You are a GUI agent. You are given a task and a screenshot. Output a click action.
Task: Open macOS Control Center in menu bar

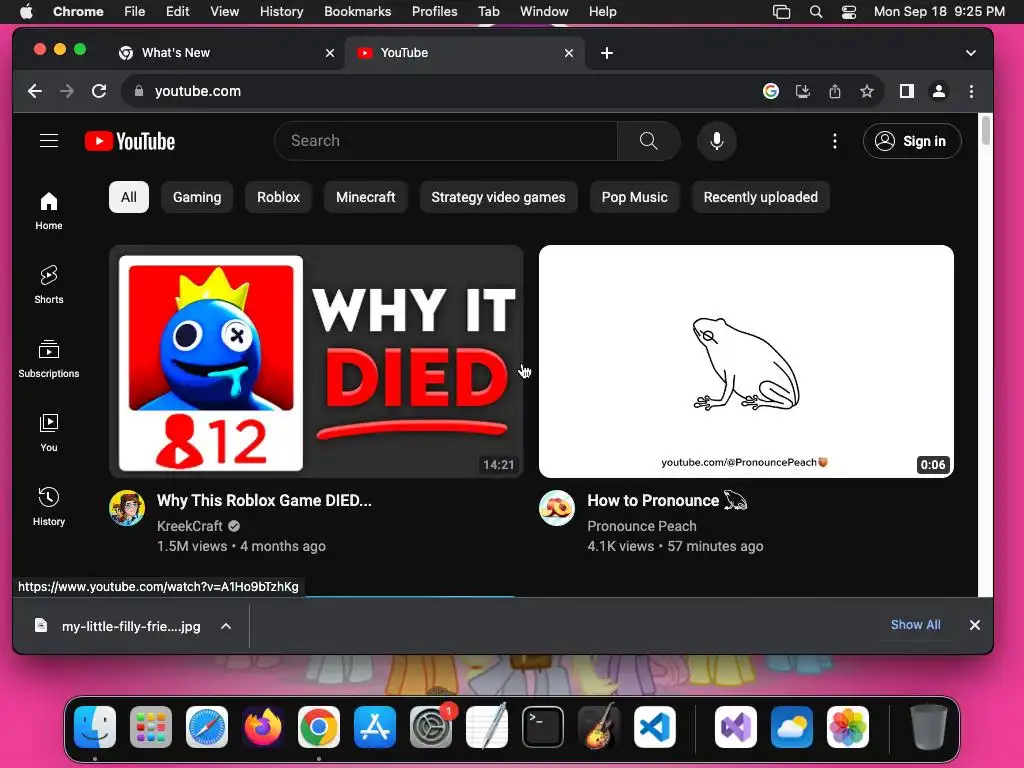pyautogui.click(x=848, y=12)
